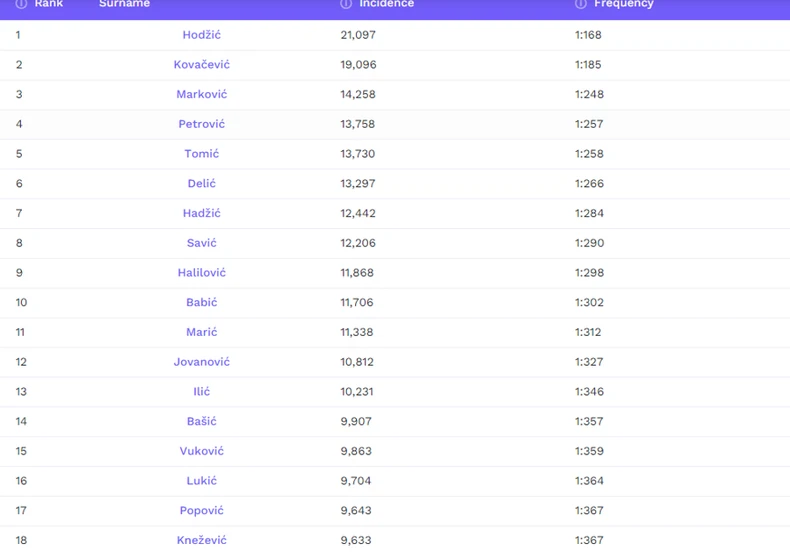Open the Kovačević surname page

pos(202,65)
